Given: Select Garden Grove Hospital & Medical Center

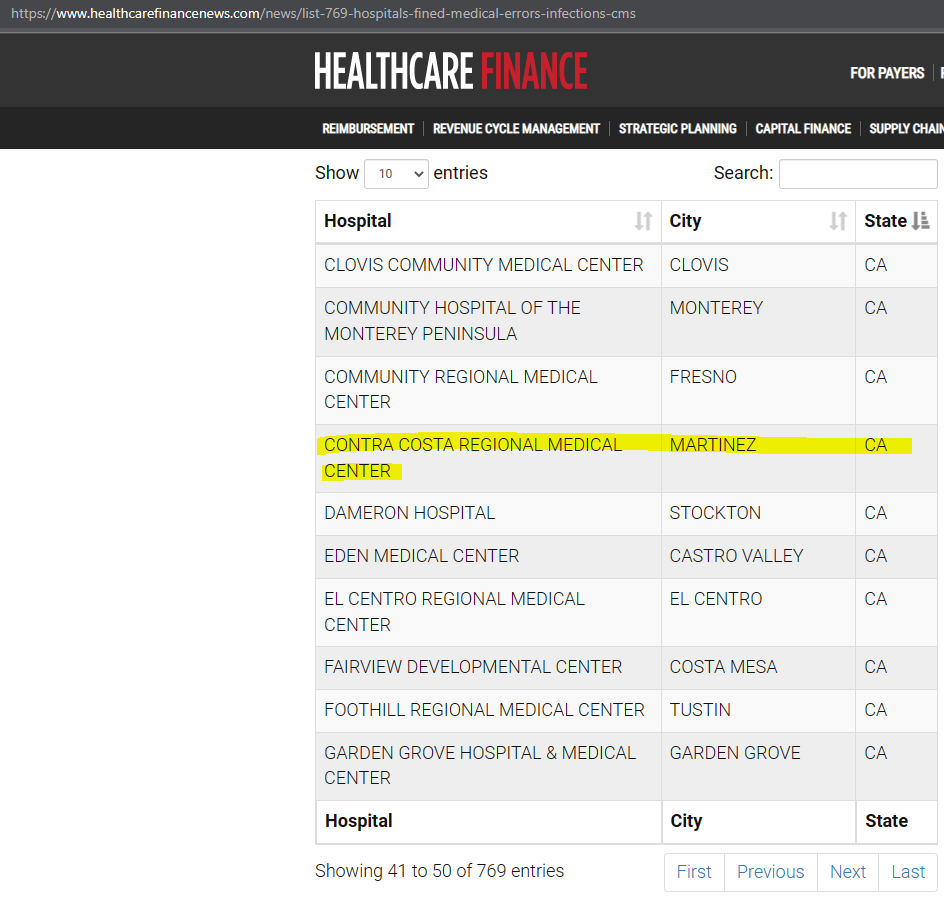Looking at the screenshot, I should pos(488,766).
